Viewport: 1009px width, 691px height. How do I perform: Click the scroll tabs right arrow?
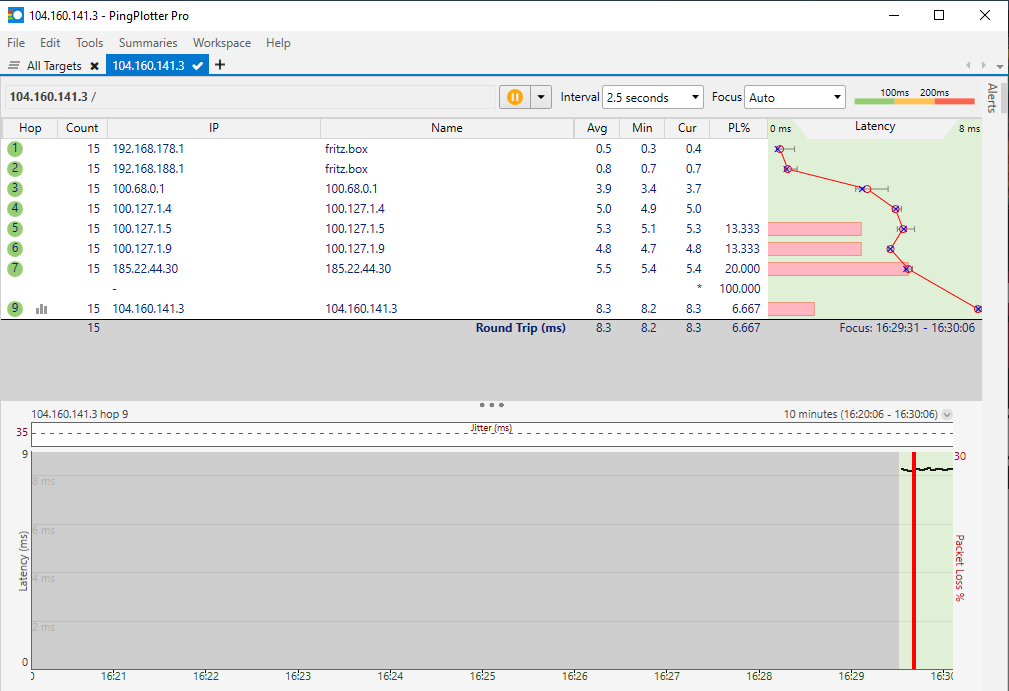pos(983,65)
